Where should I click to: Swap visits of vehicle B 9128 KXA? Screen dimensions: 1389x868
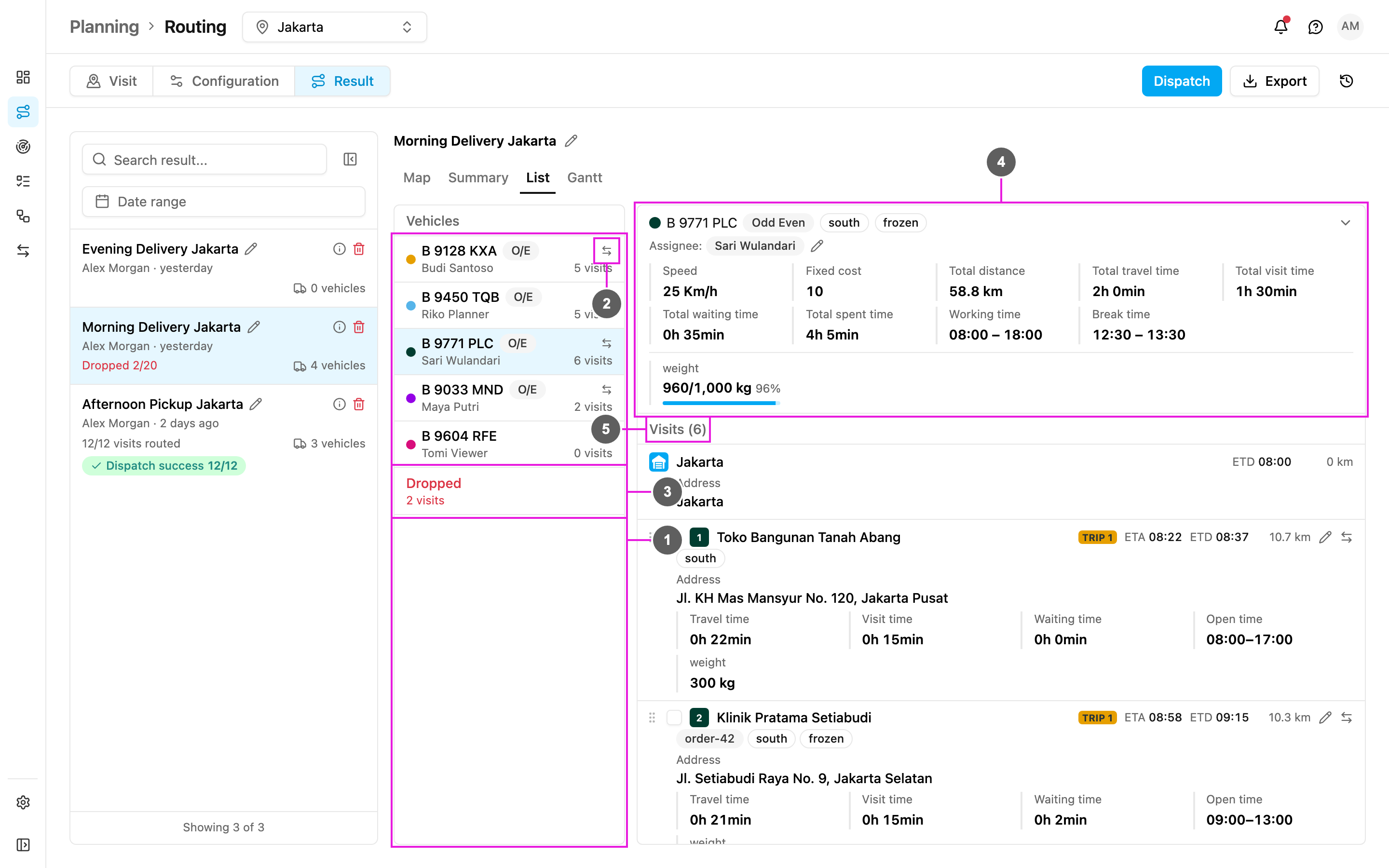[x=607, y=251]
